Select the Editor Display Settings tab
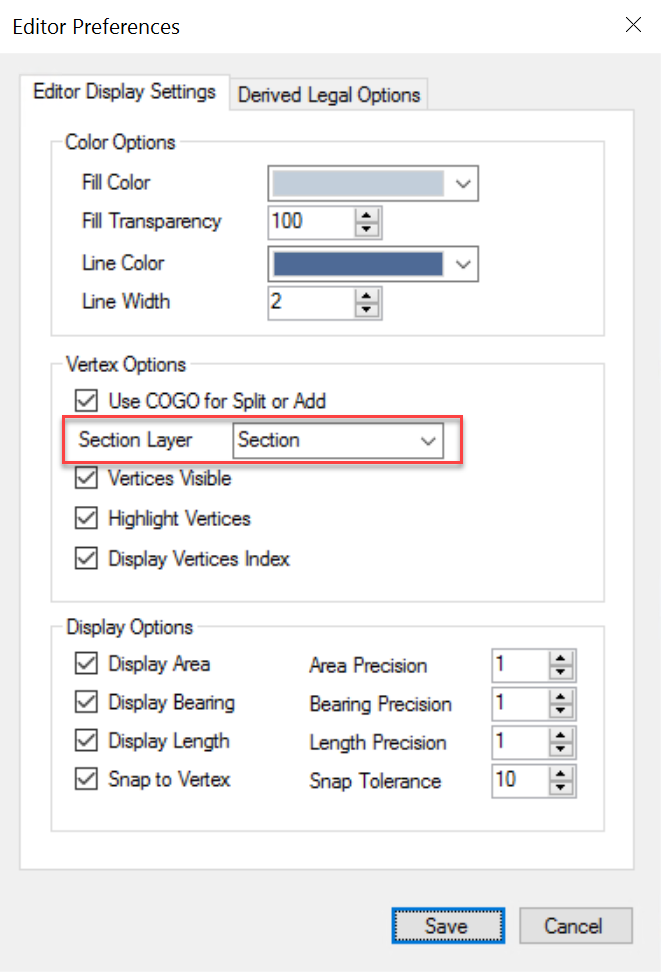661x972 pixels. (x=124, y=92)
